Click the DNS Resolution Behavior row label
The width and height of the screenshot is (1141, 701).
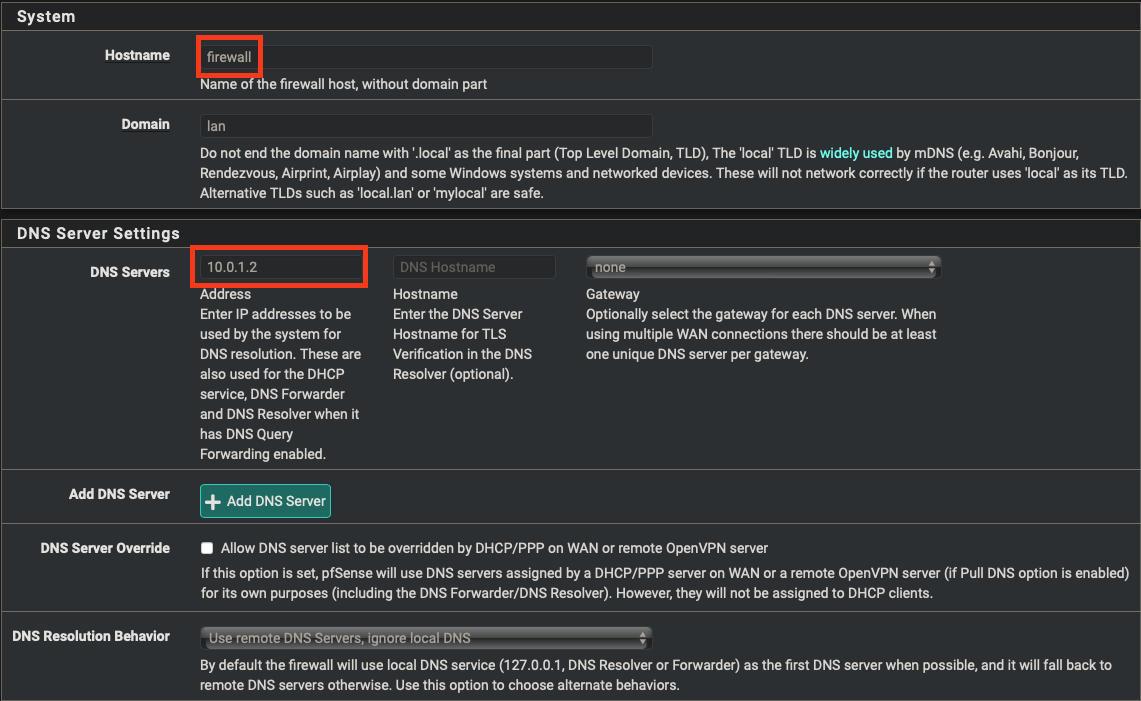91,636
